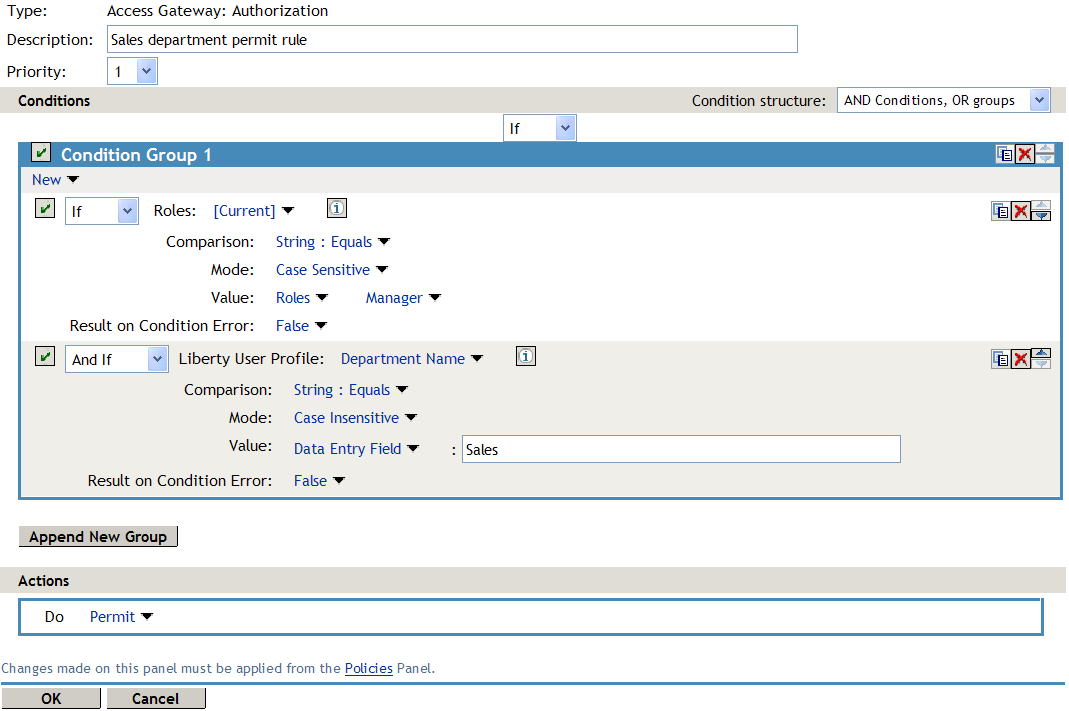This screenshot has height=711, width=1069.
Task: Open the Department Name attribute menu
Action: (x=412, y=359)
